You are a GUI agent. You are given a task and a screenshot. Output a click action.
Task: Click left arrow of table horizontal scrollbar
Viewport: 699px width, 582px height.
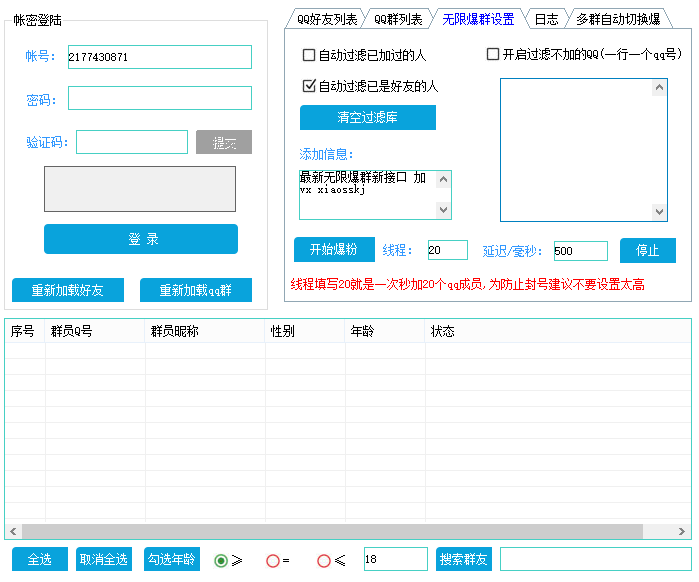point(13,531)
